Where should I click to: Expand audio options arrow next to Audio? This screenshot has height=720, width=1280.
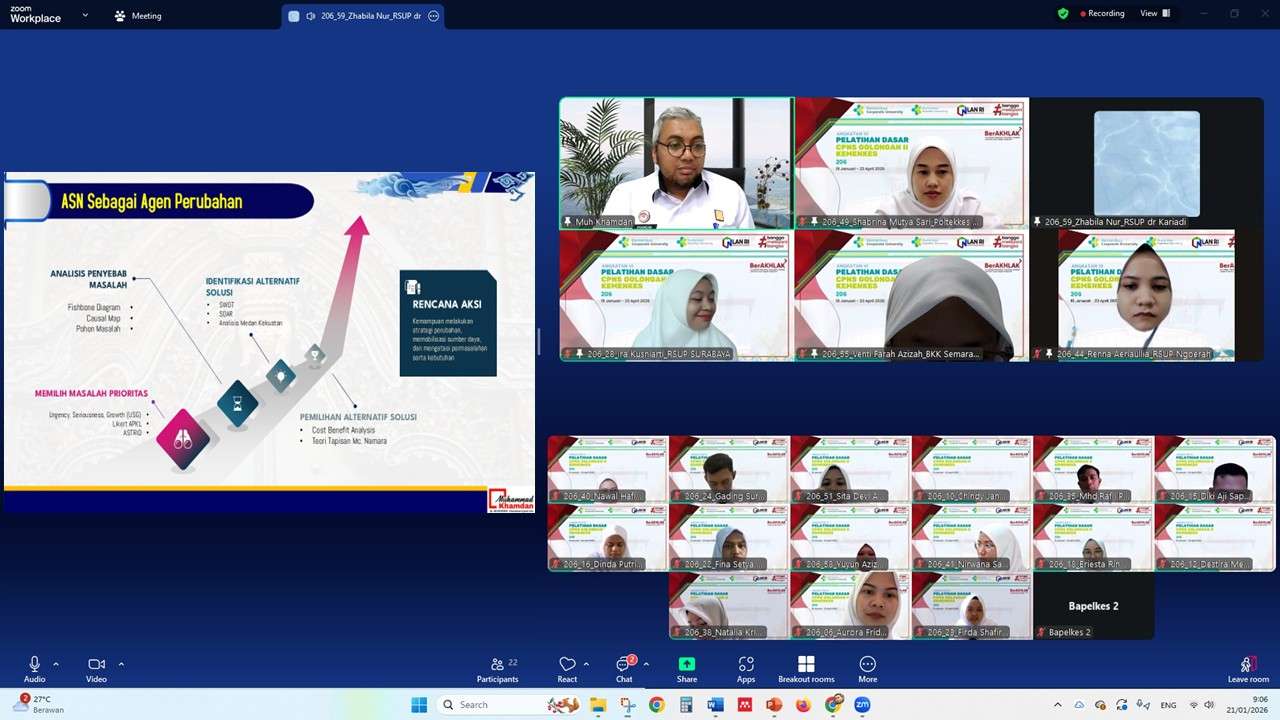pos(56,664)
